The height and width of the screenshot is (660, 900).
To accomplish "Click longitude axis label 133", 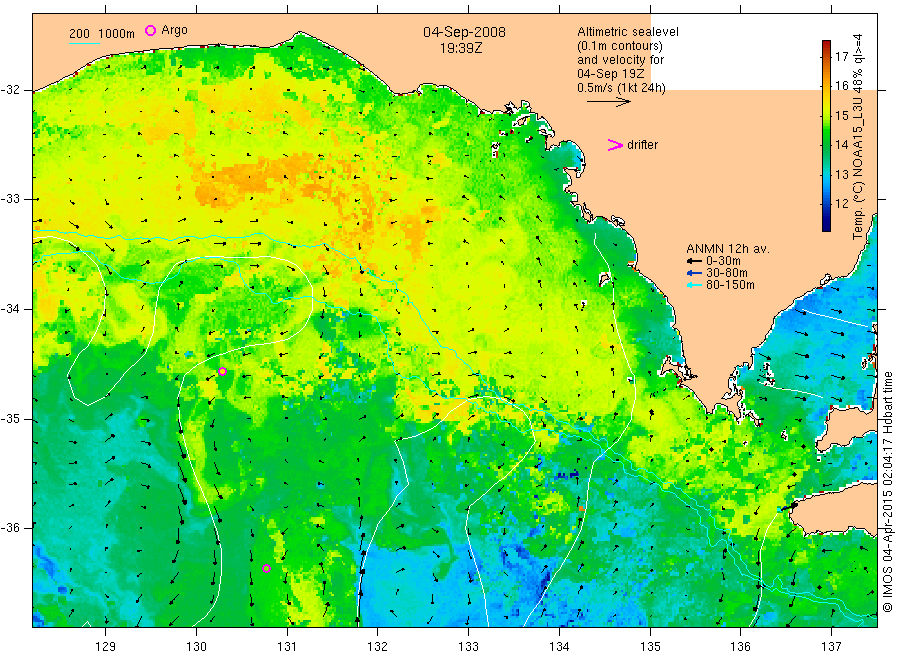I will pos(468,647).
